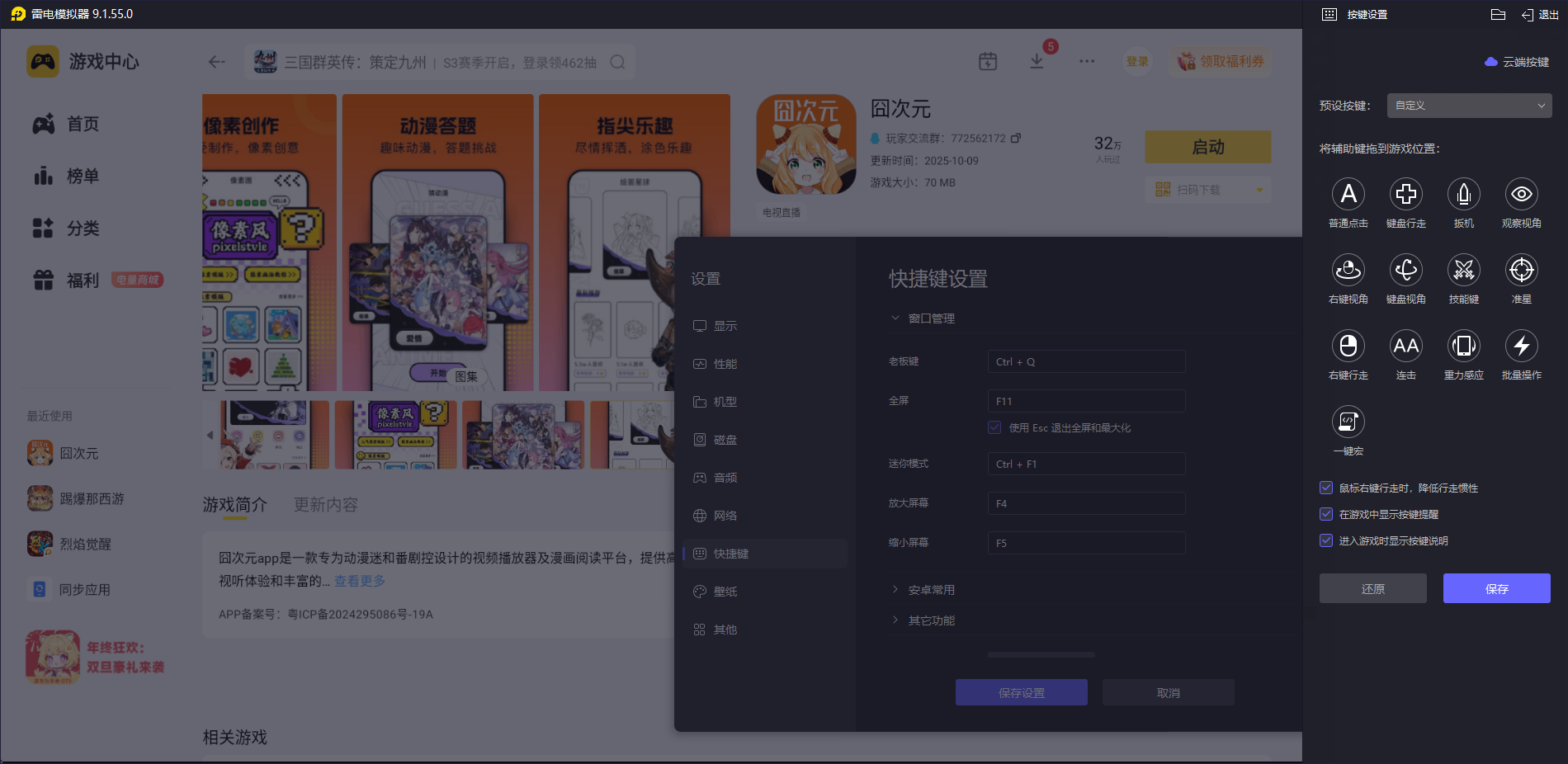
Task: Open the 性能 performance settings tab
Action: coord(765,364)
